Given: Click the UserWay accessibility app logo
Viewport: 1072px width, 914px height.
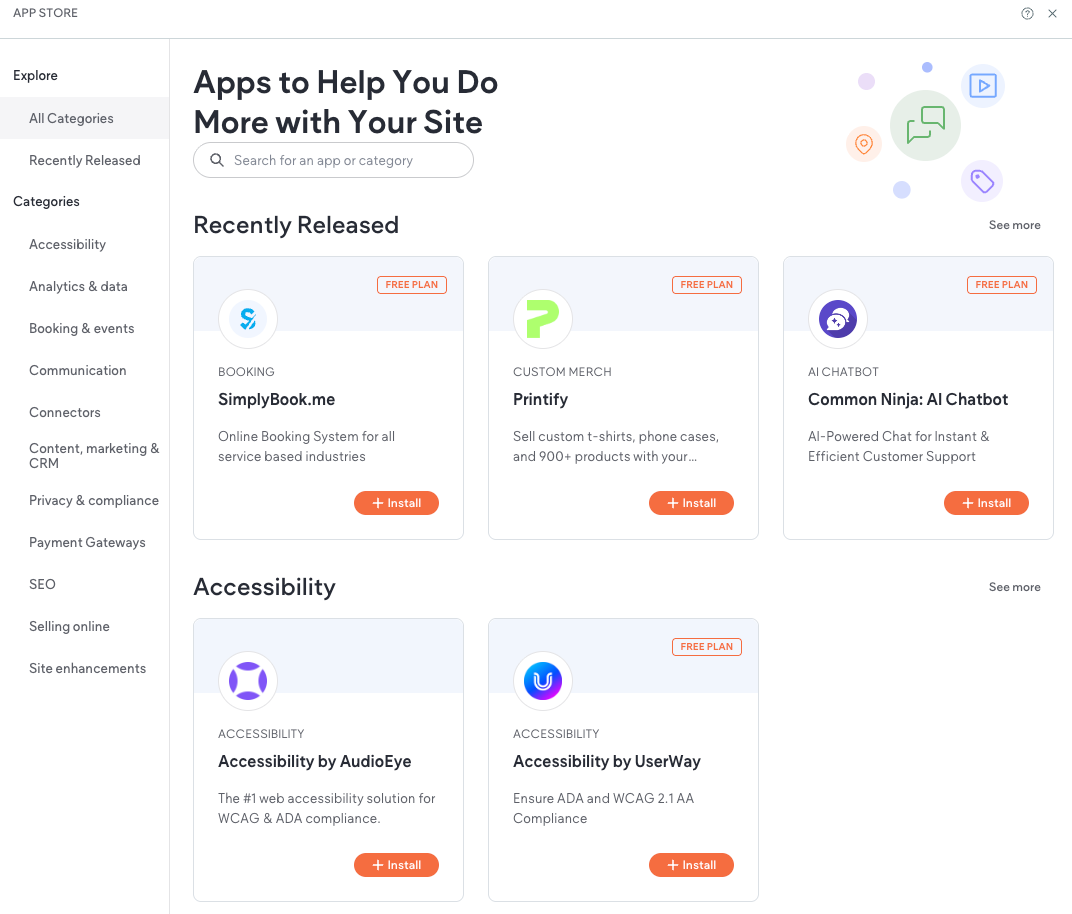Looking at the screenshot, I should (542, 681).
